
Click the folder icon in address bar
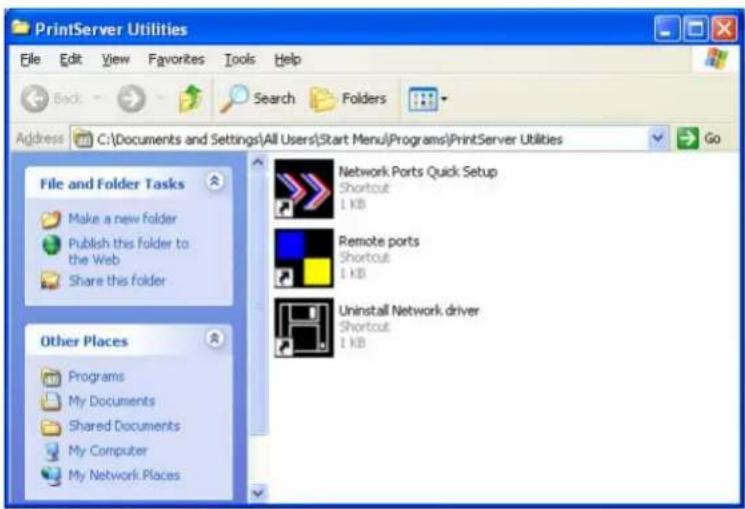pos(84,139)
